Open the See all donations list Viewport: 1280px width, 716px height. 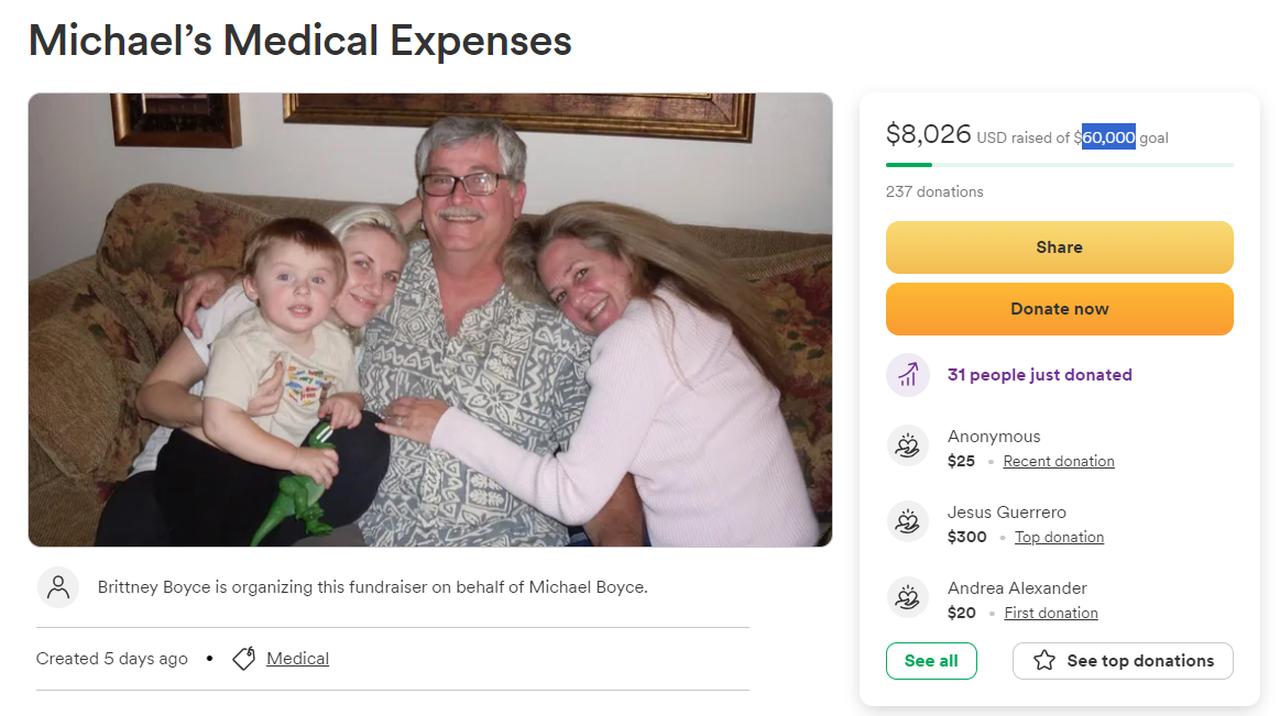pos(931,661)
